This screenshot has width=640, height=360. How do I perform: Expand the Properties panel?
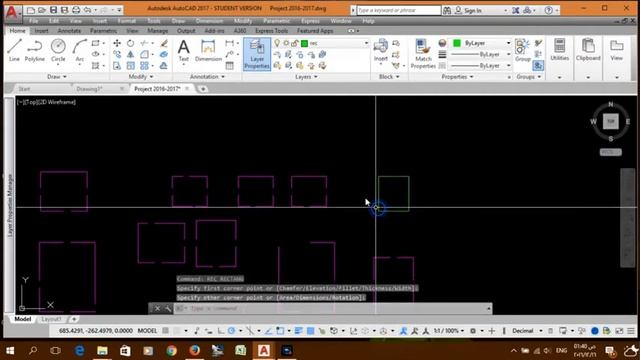pos(457,77)
